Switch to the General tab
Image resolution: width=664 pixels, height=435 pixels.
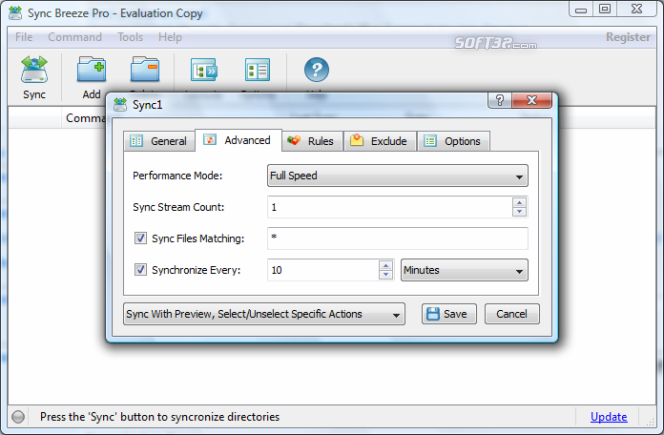pos(159,141)
